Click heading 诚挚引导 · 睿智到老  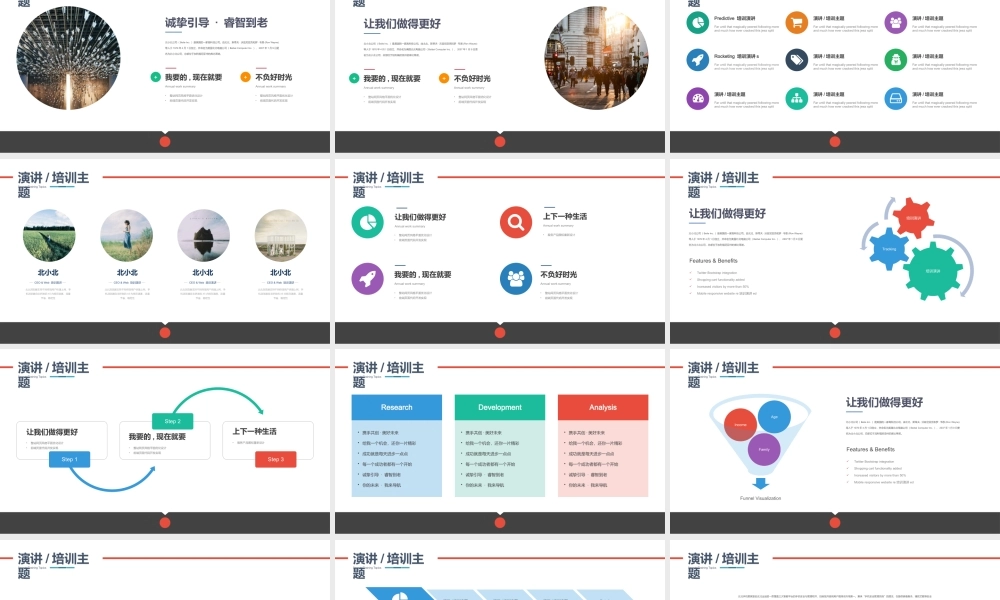pos(216,22)
